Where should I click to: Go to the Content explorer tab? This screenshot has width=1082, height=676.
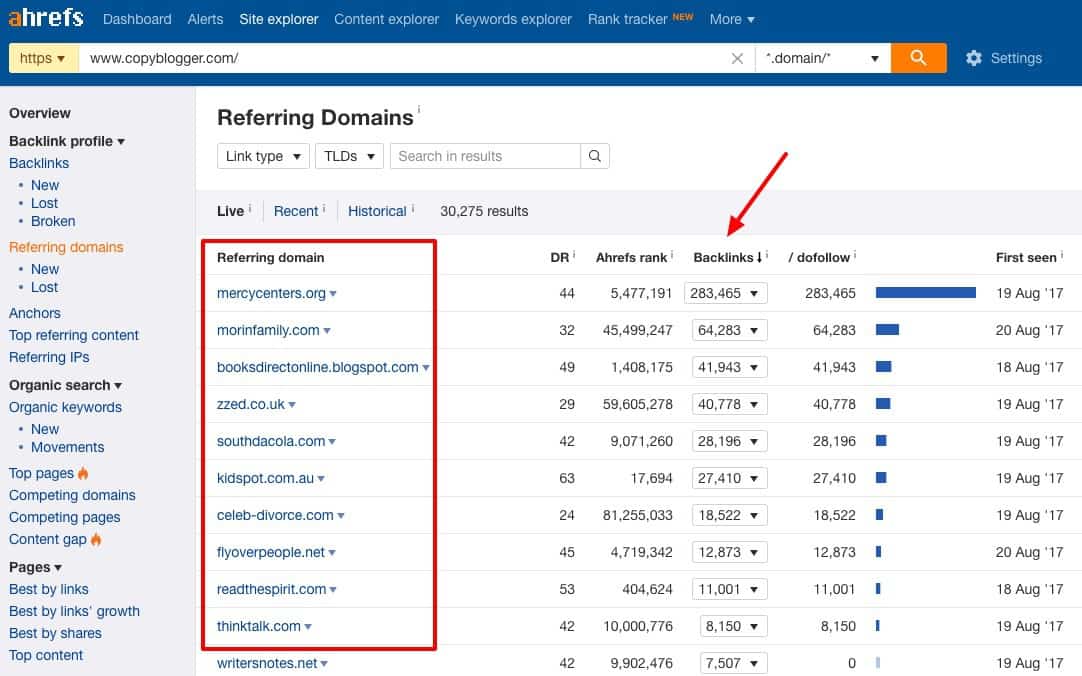pos(386,19)
